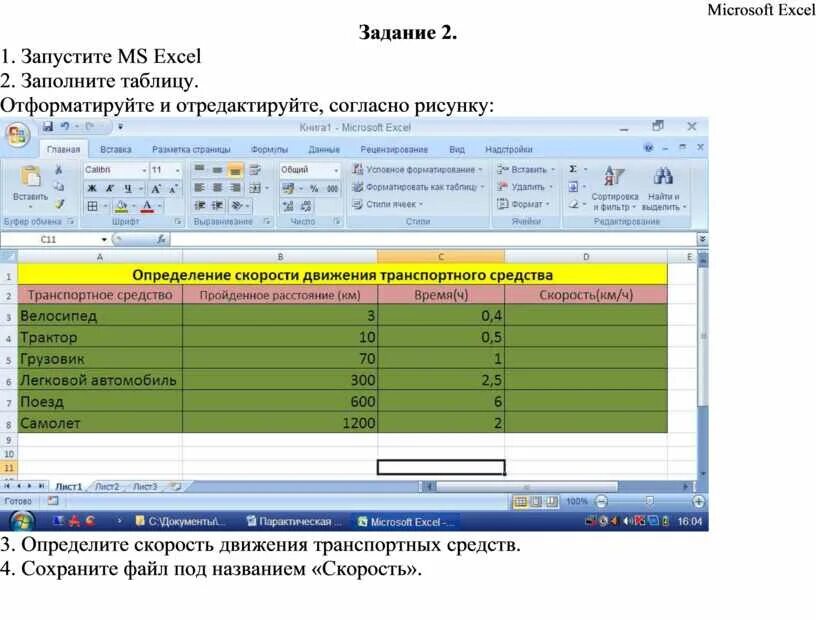
Task: Toggle Top Align vertical alignment
Action: (199, 170)
